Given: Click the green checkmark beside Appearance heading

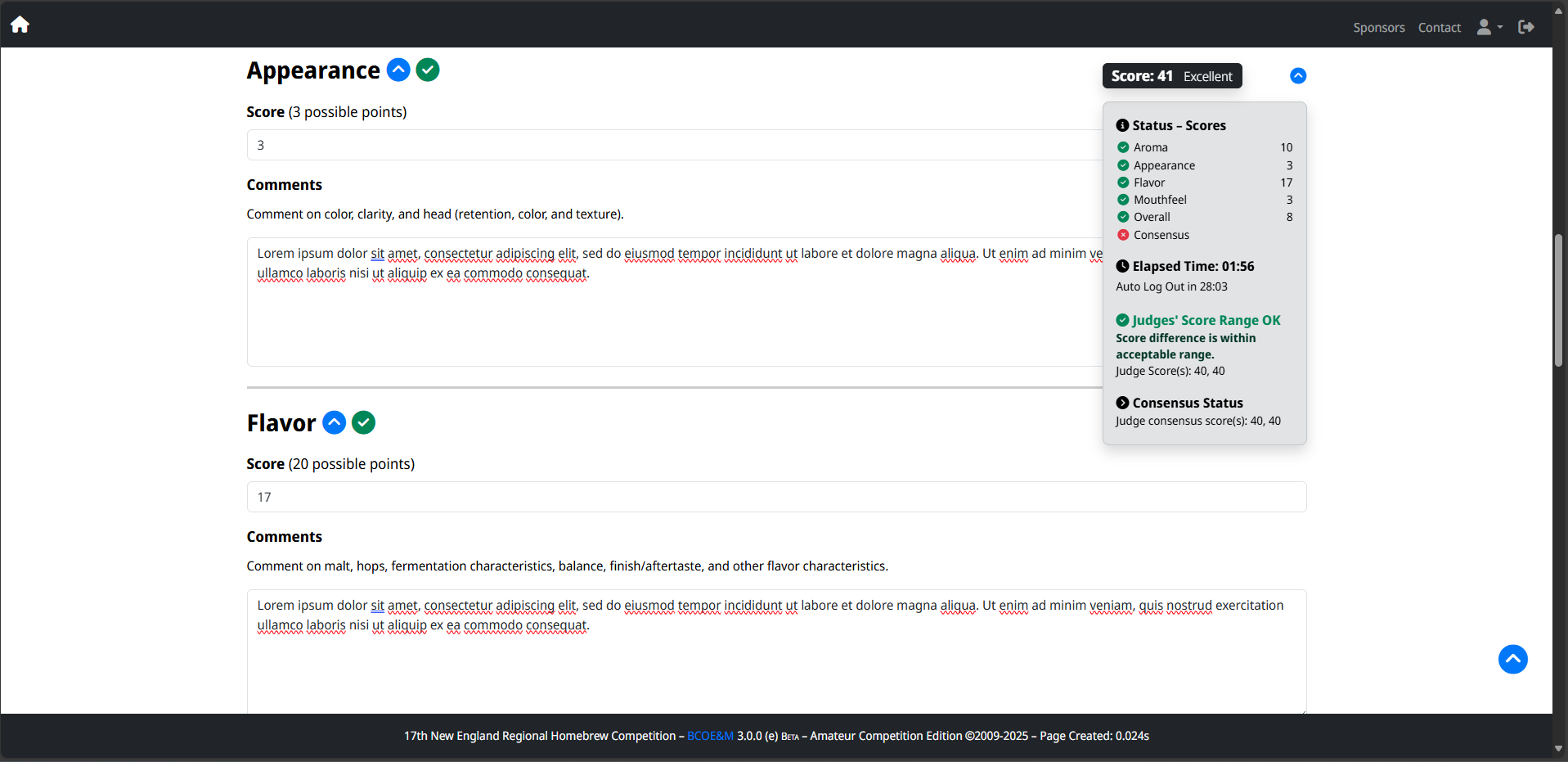Looking at the screenshot, I should (428, 70).
